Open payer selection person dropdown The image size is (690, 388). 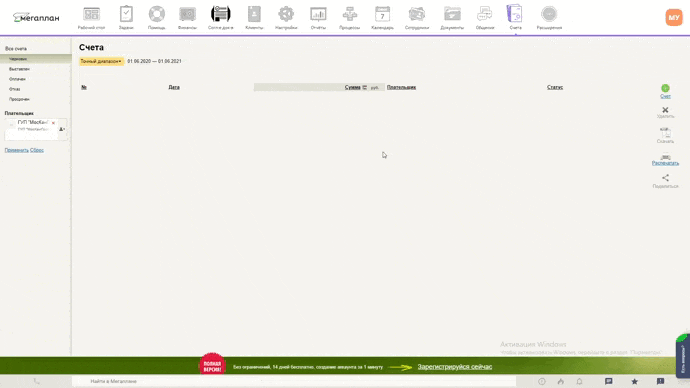point(62,129)
